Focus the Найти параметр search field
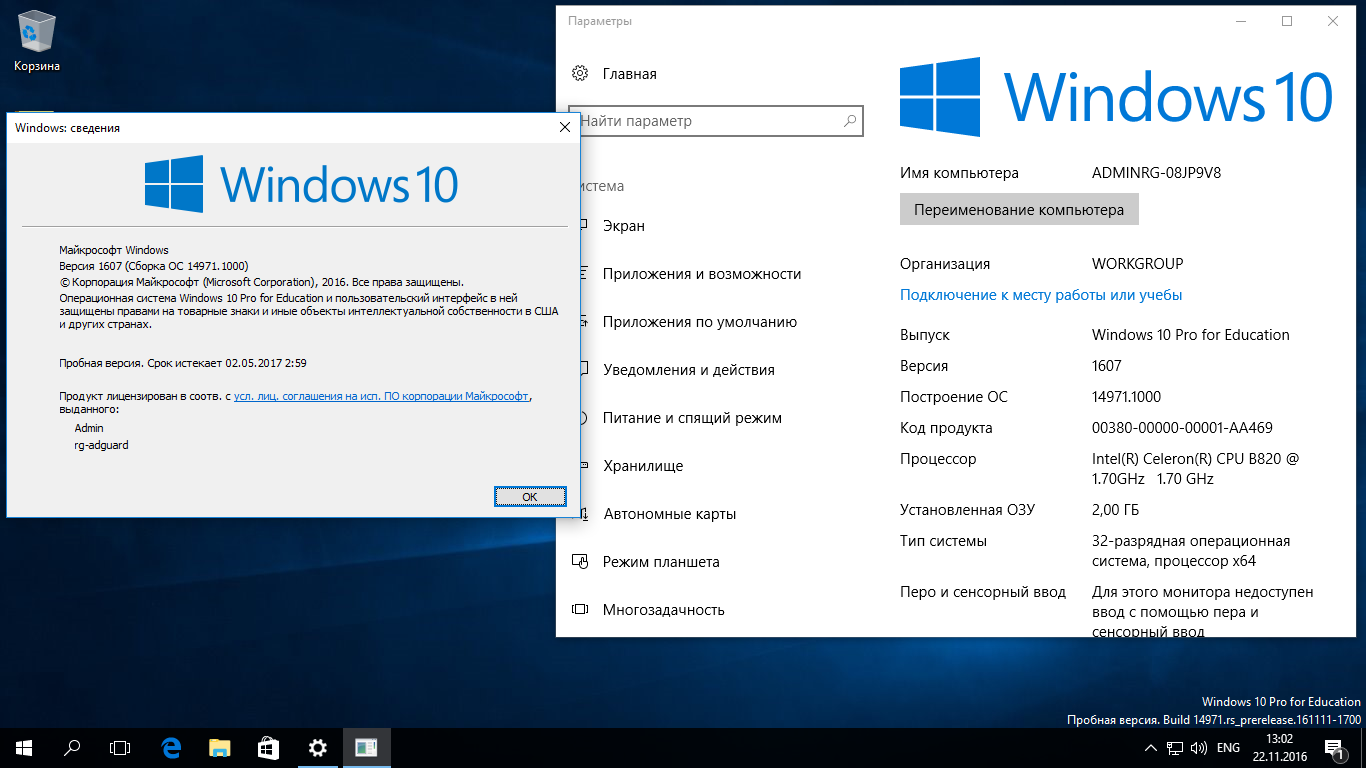1366x768 pixels. [715, 121]
